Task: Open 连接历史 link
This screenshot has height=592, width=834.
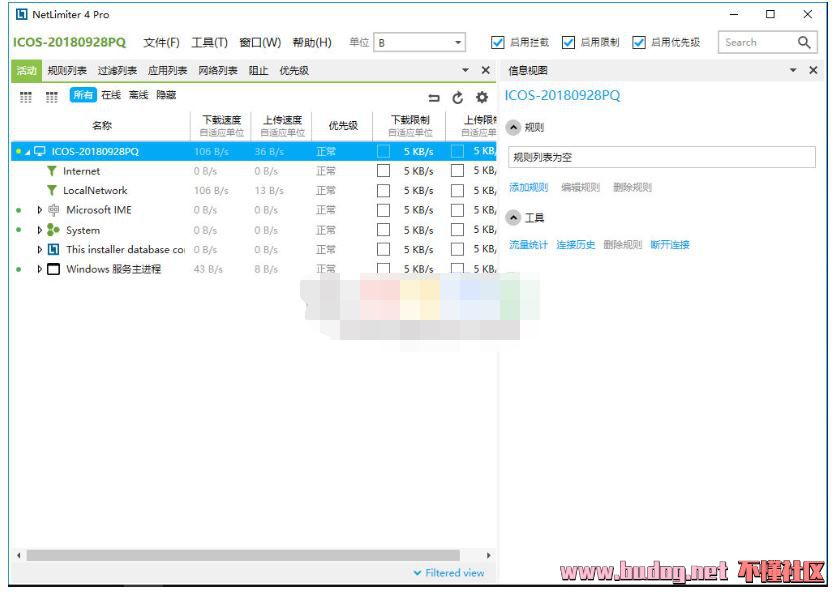Action: point(576,245)
